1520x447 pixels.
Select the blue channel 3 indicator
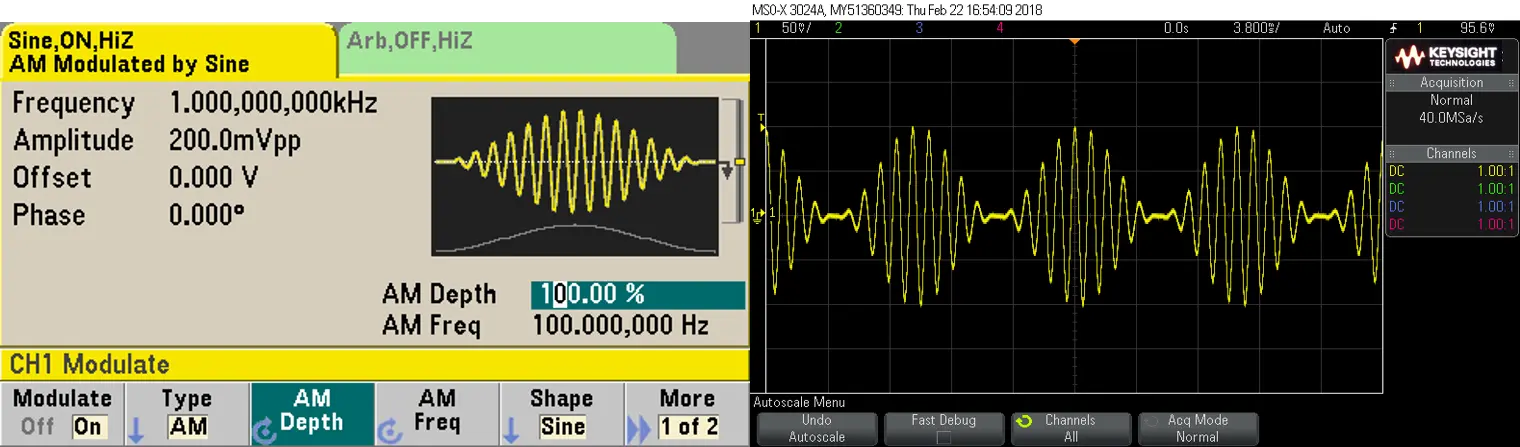click(919, 29)
